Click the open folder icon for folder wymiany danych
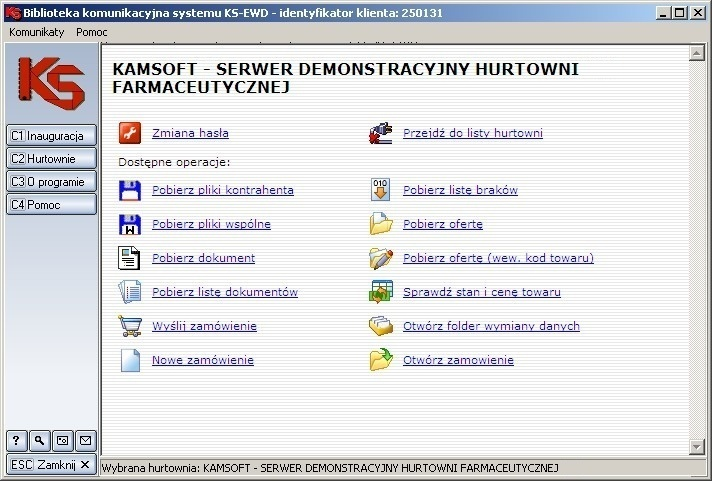712x481 pixels. coord(381,326)
